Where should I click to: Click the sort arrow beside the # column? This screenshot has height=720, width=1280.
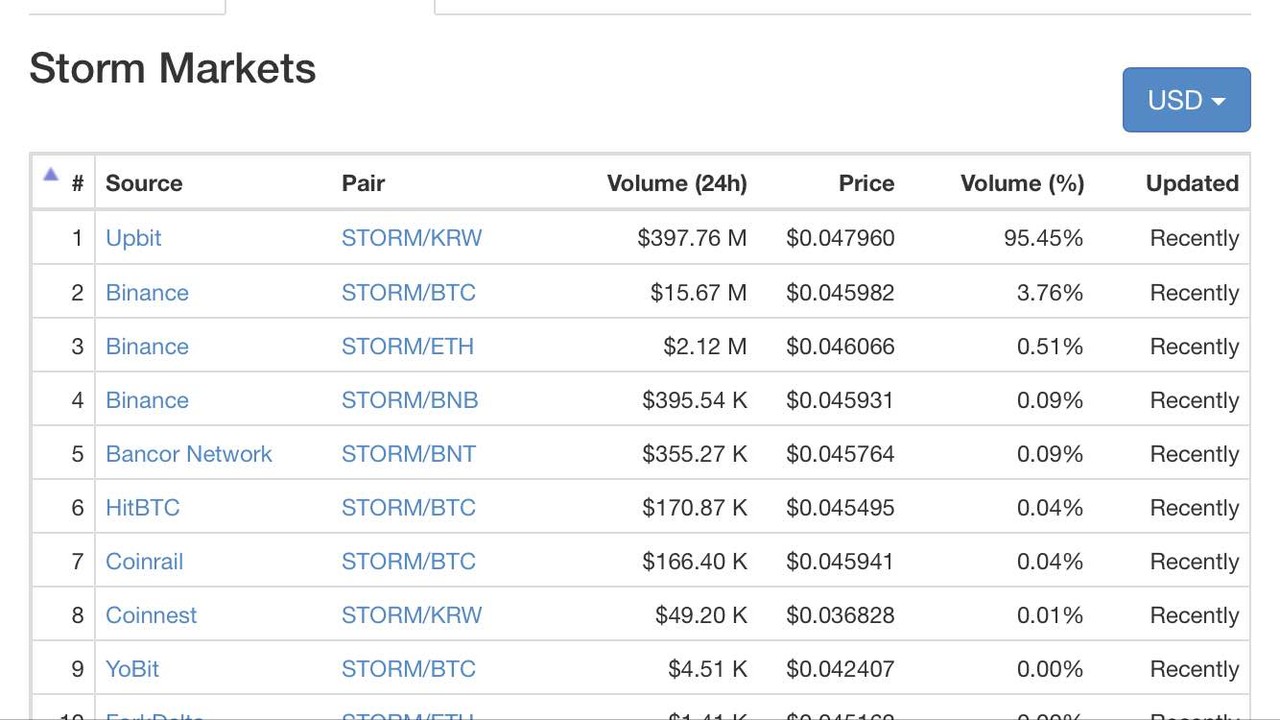(51, 175)
